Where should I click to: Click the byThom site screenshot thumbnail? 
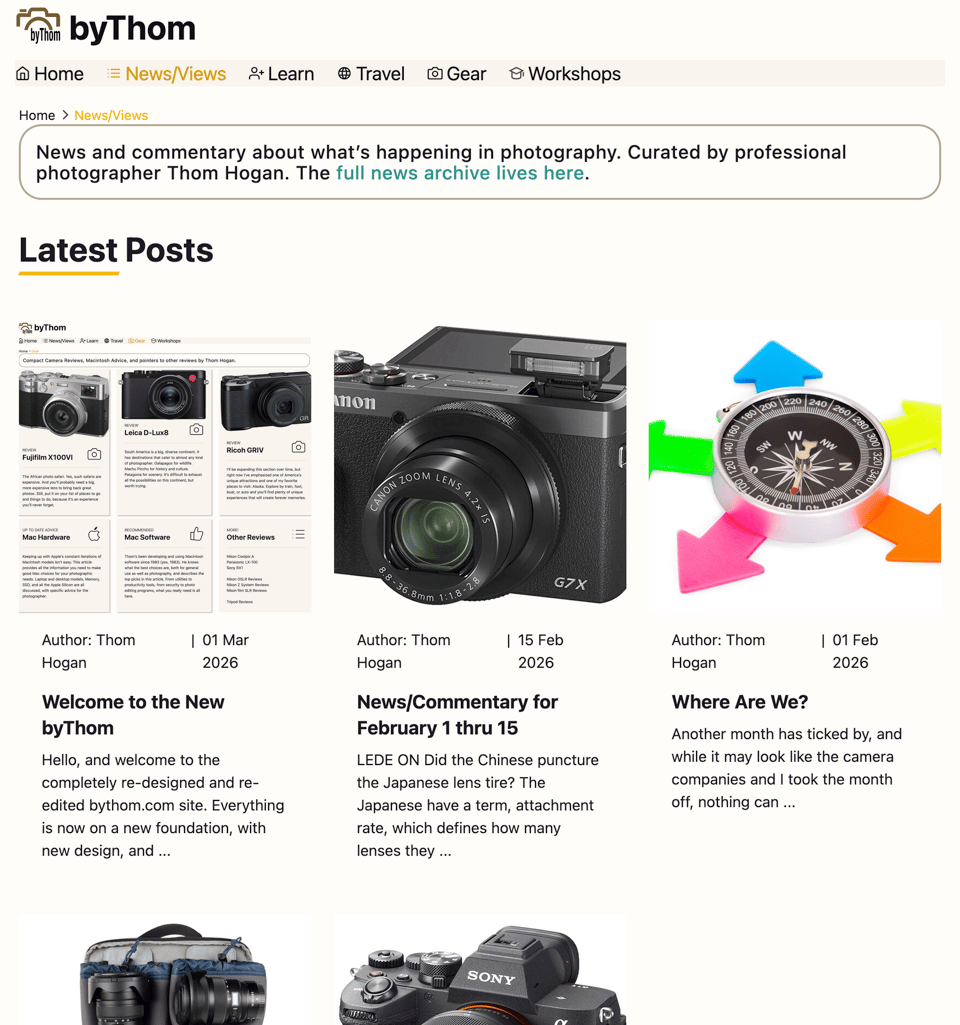(x=165, y=467)
